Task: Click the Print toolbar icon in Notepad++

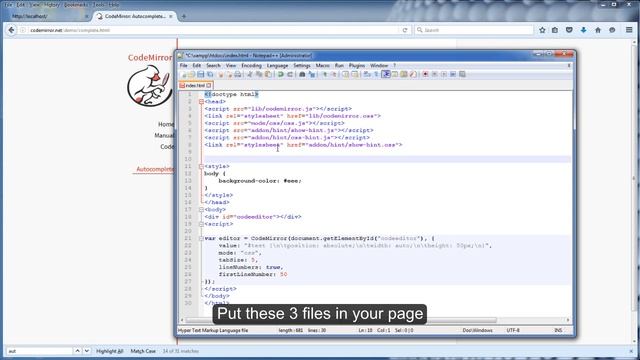Action: [238, 74]
